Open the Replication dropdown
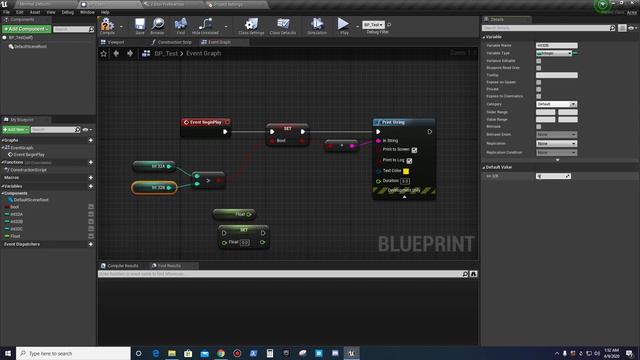640x360 pixels. tap(556, 144)
